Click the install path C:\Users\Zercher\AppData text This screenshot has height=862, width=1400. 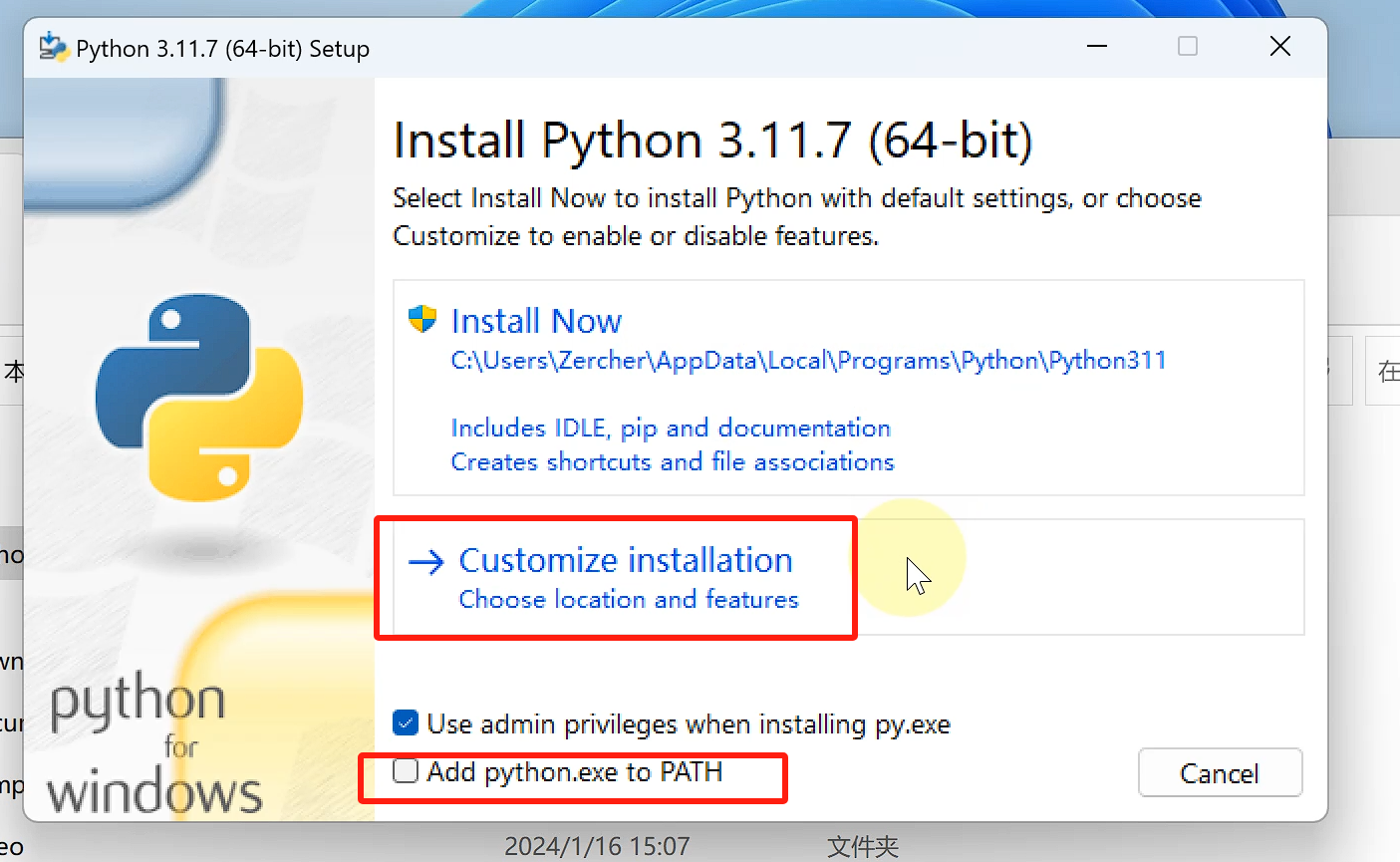(808, 360)
